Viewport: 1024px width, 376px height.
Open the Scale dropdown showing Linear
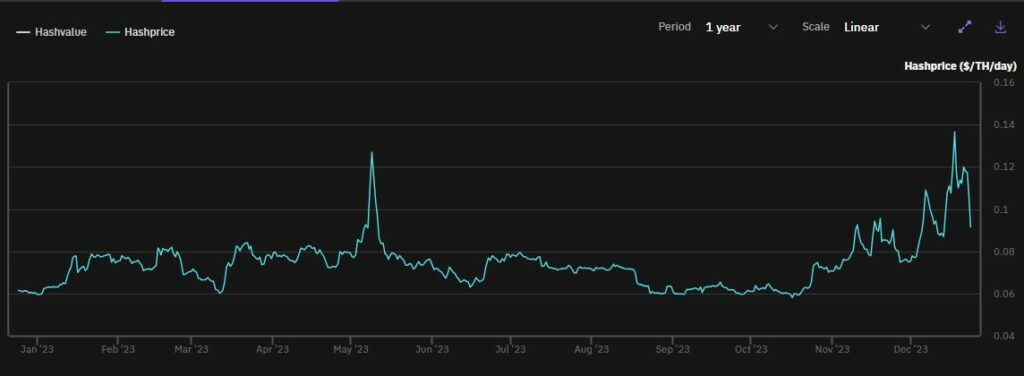(886, 27)
